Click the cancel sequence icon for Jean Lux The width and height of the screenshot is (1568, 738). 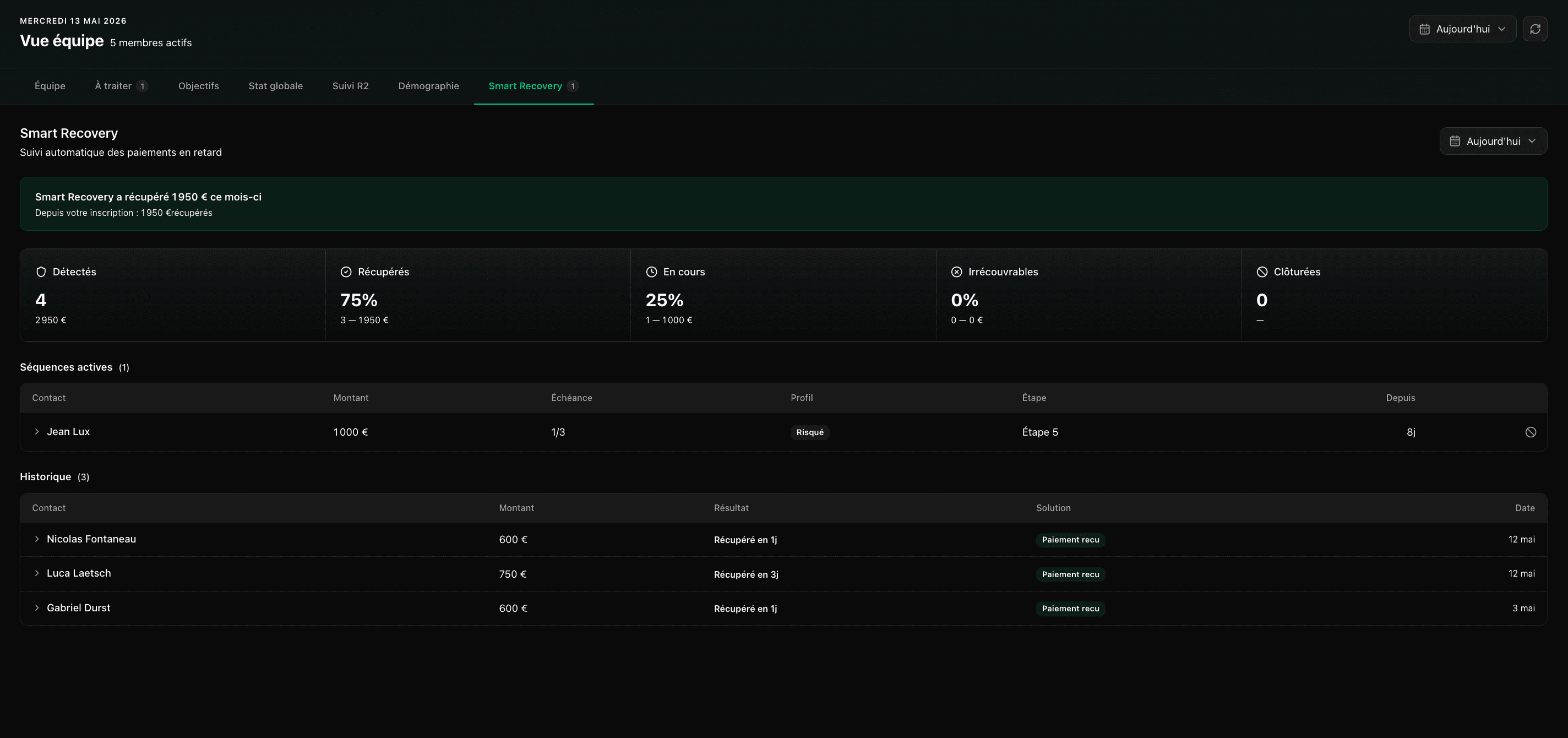(x=1530, y=432)
